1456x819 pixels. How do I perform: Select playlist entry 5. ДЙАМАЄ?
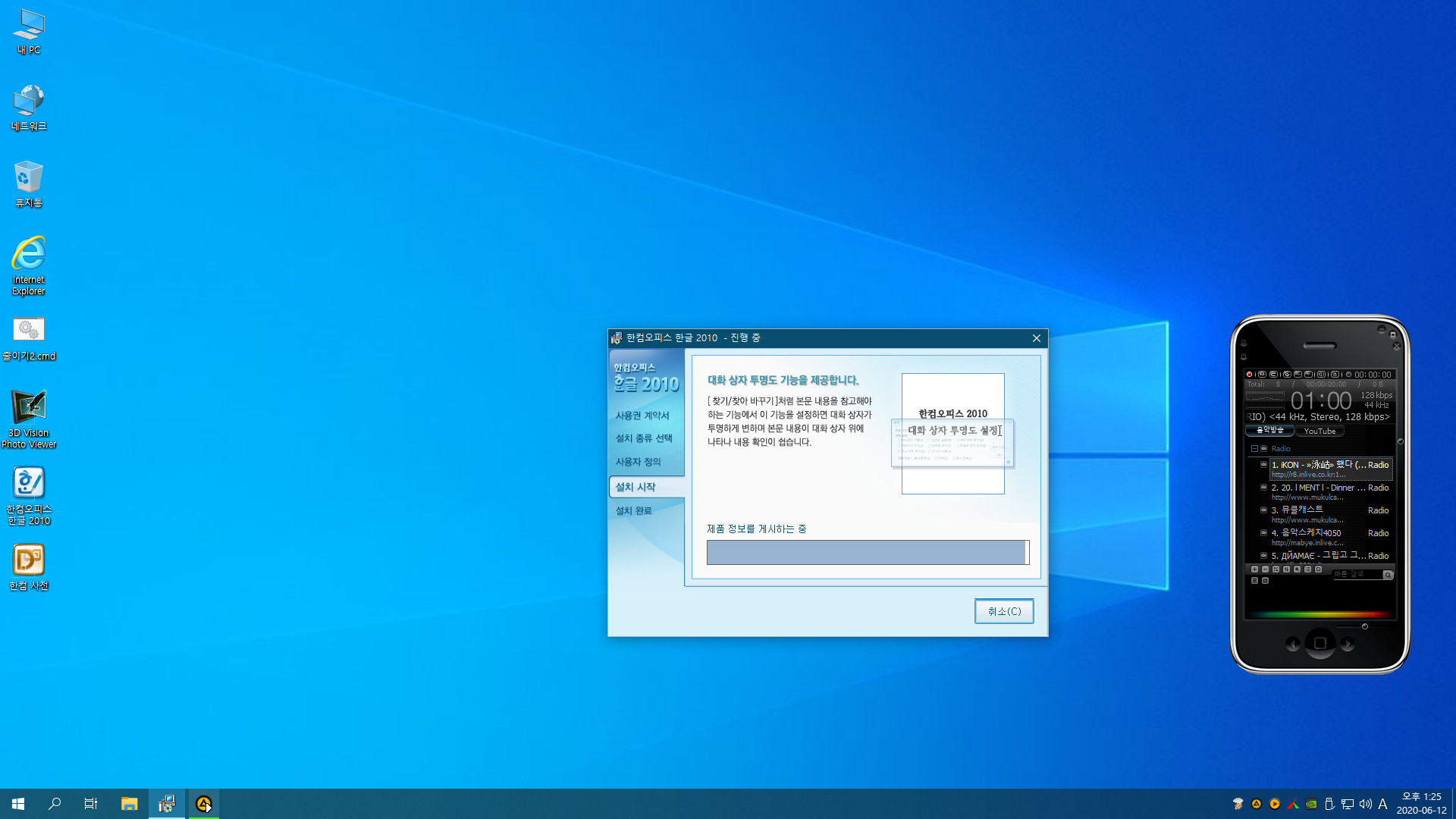coord(1331,556)
